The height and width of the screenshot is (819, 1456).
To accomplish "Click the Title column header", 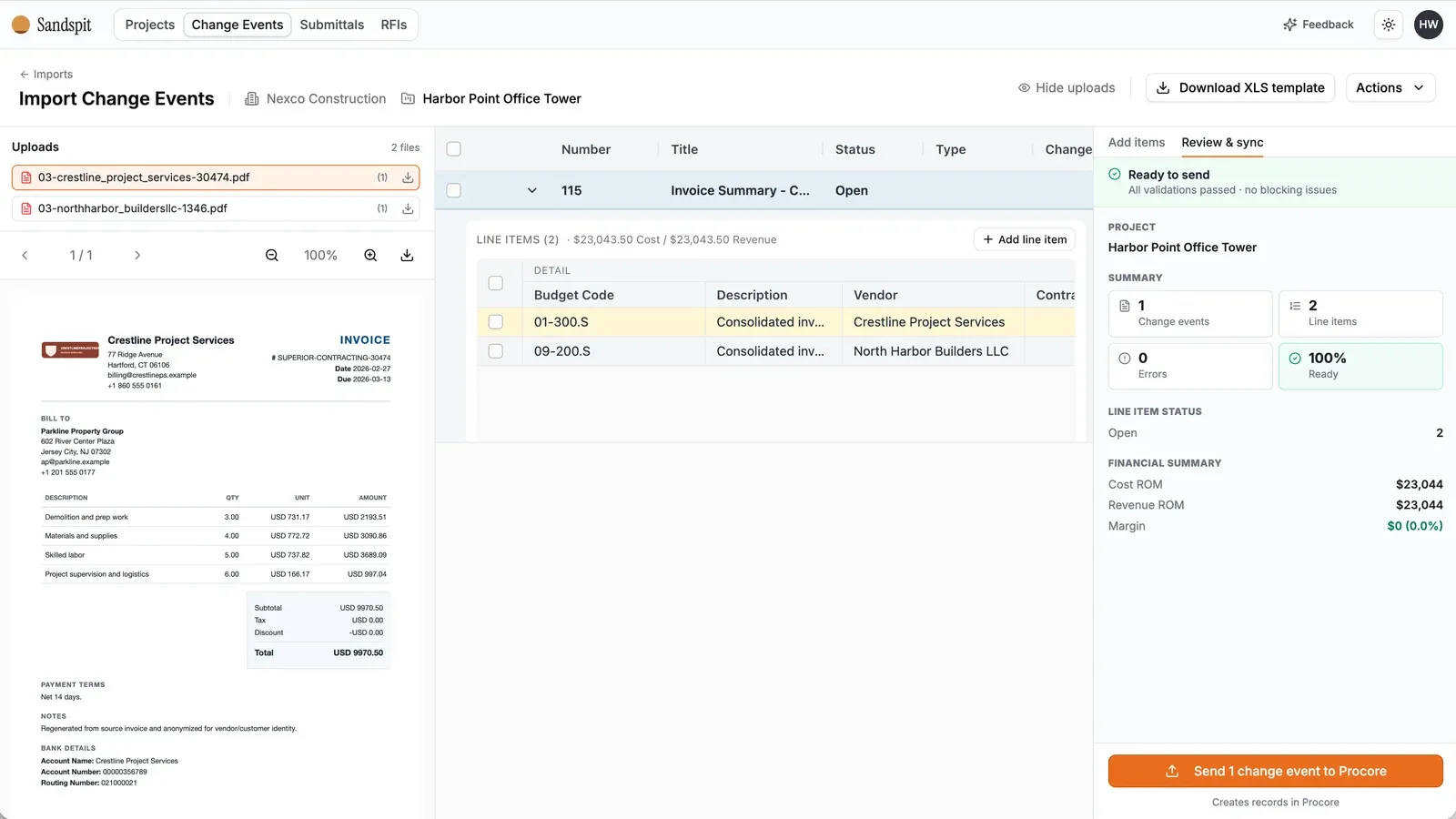I will 684,149.
